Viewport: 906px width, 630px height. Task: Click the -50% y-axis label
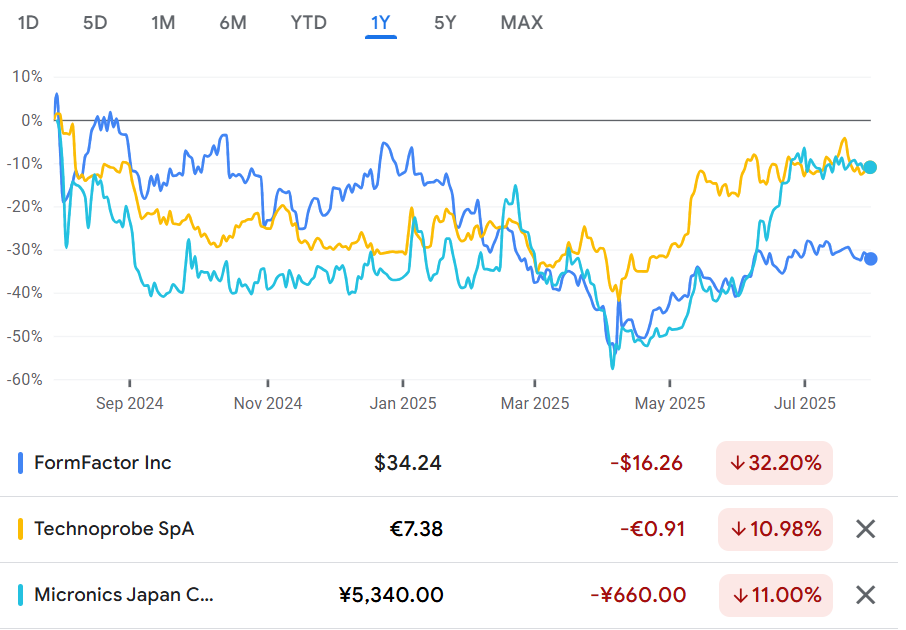(x=24, y=336)
